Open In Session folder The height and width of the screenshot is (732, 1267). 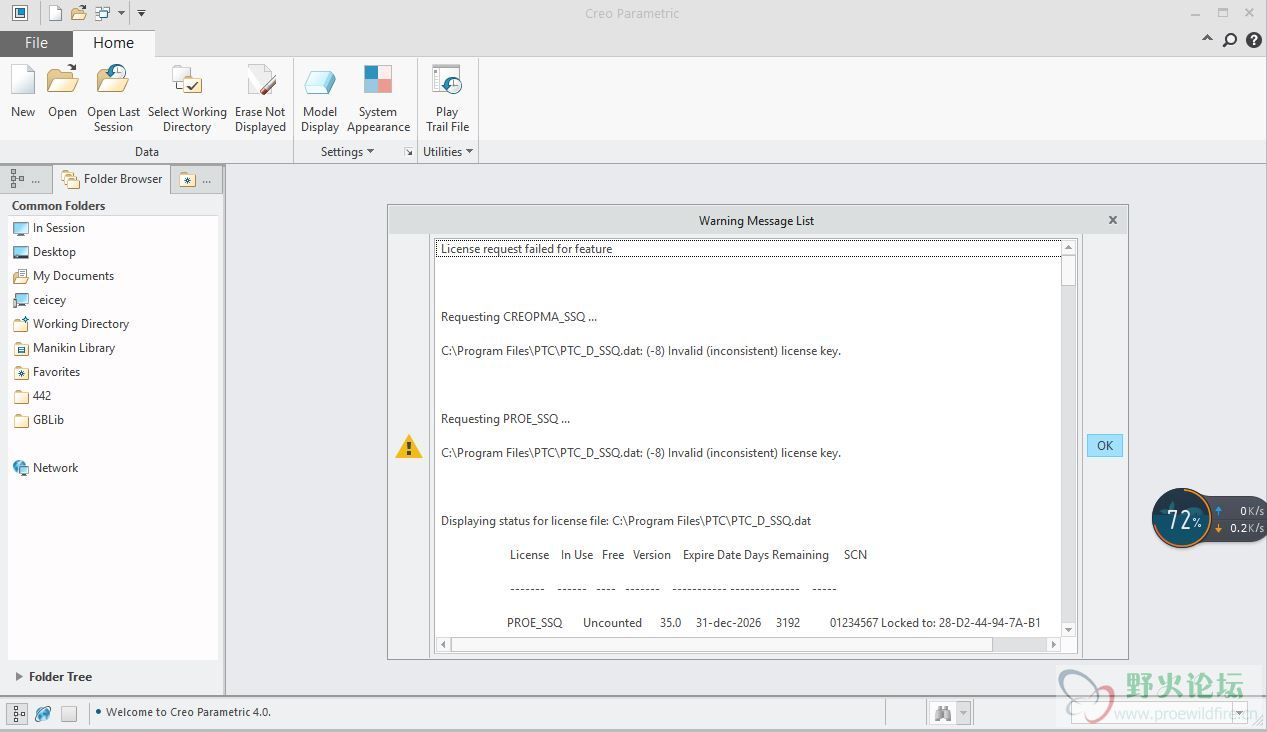pyautogui.click(x=58, y=228)
